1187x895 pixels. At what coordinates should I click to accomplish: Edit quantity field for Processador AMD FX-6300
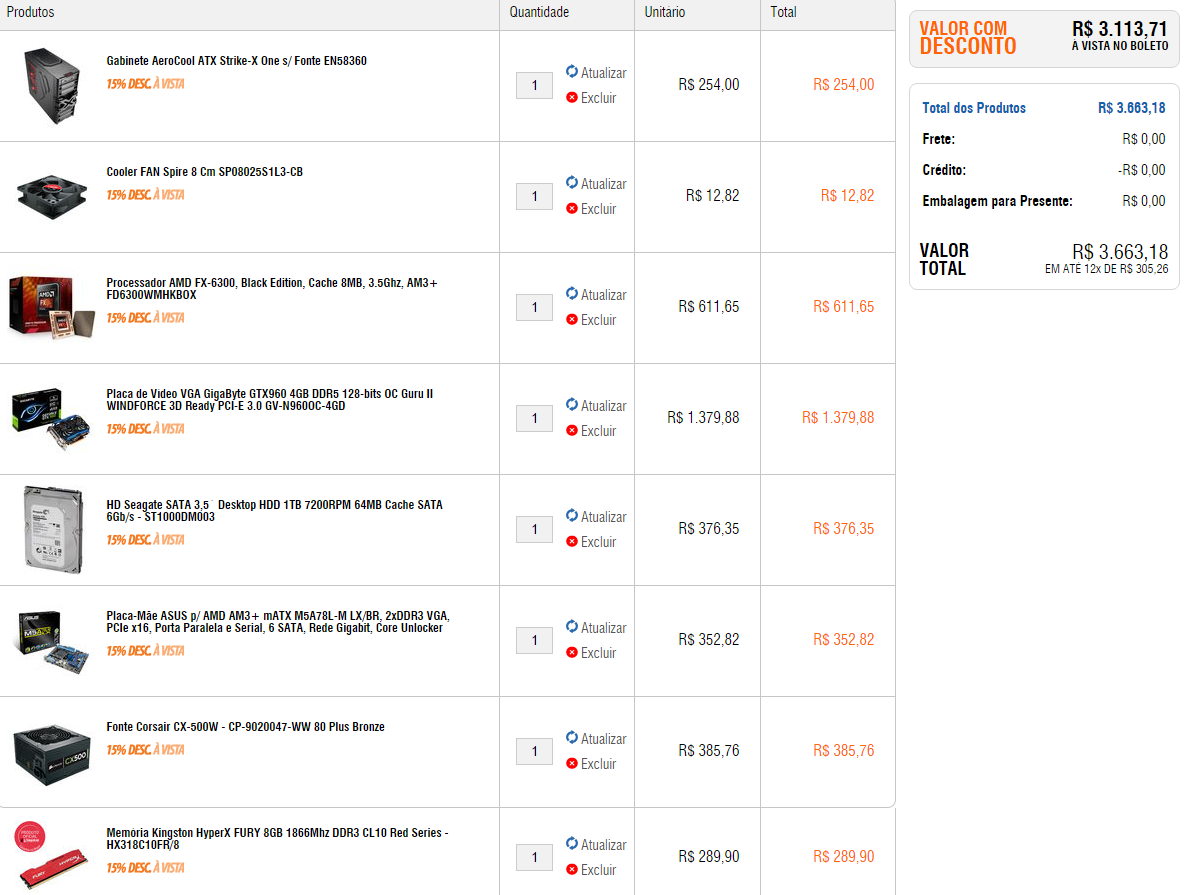coord(534,307)
